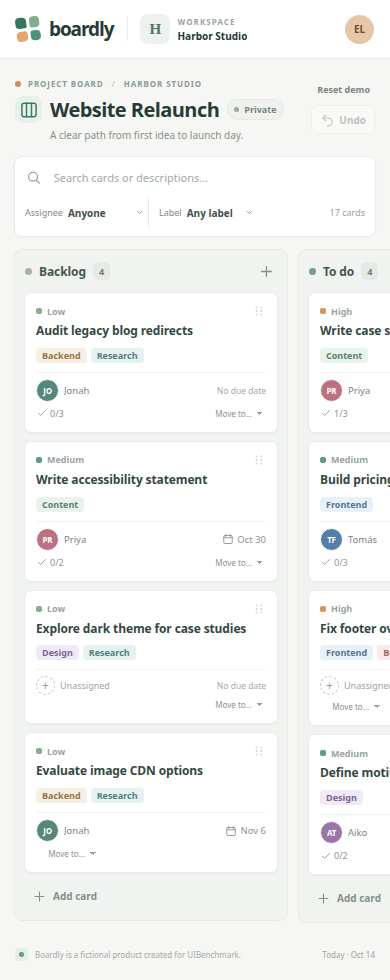
Task: Click the 0/3 checklist checkmark on Audit legacy blog
Action: point(42,413)
